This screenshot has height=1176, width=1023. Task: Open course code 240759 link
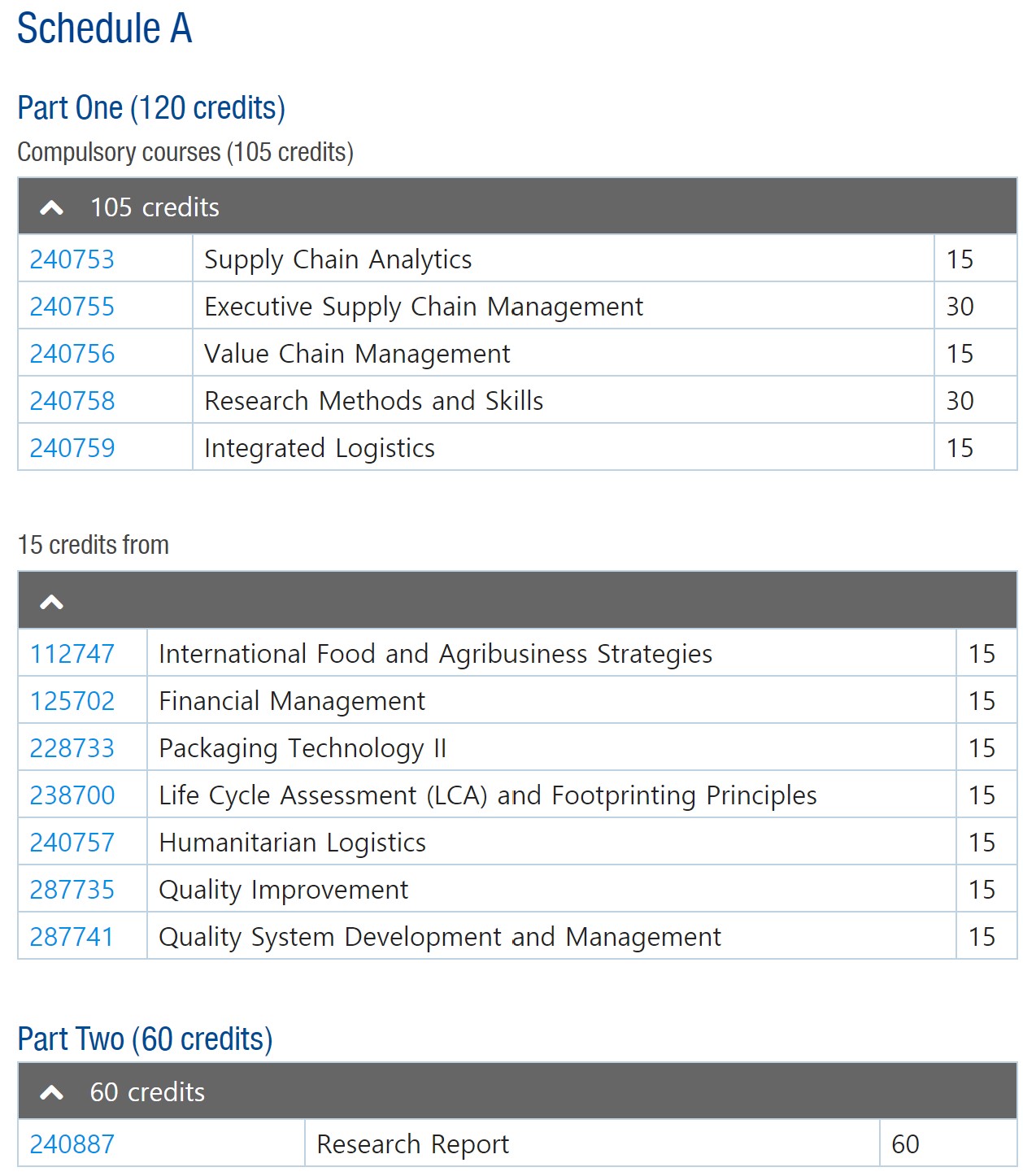[x=72, y=448]
